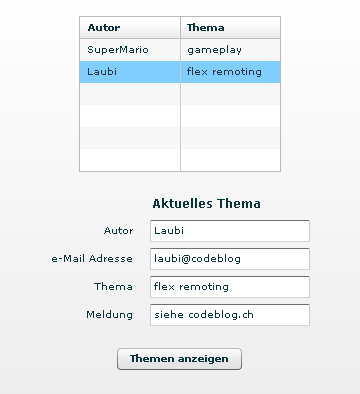Viewport: 360px width, 394px height.
Task: Select the SuperMario row
Action: point(180,50)
